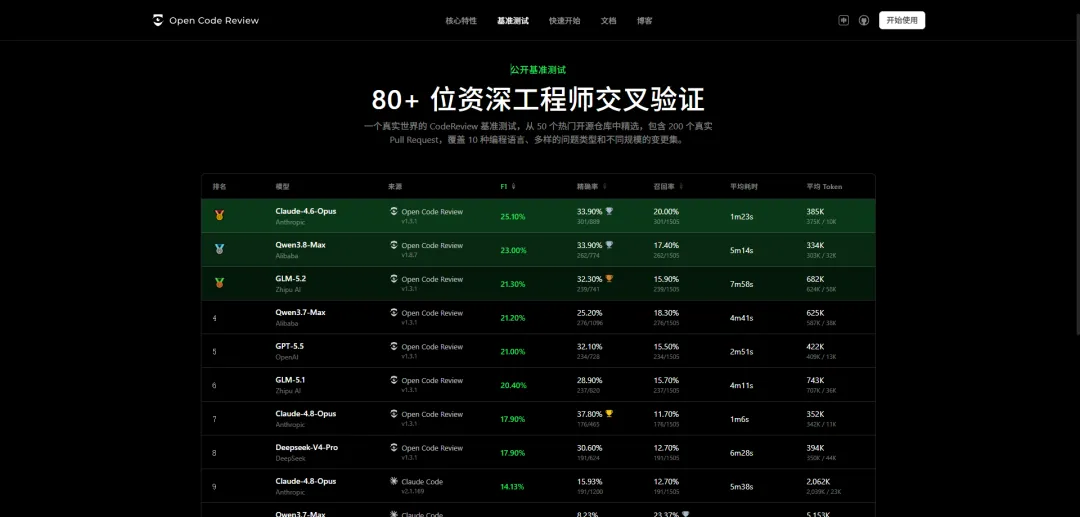
Task: Click the 14.13% F1 score
Action: (512, 487)
